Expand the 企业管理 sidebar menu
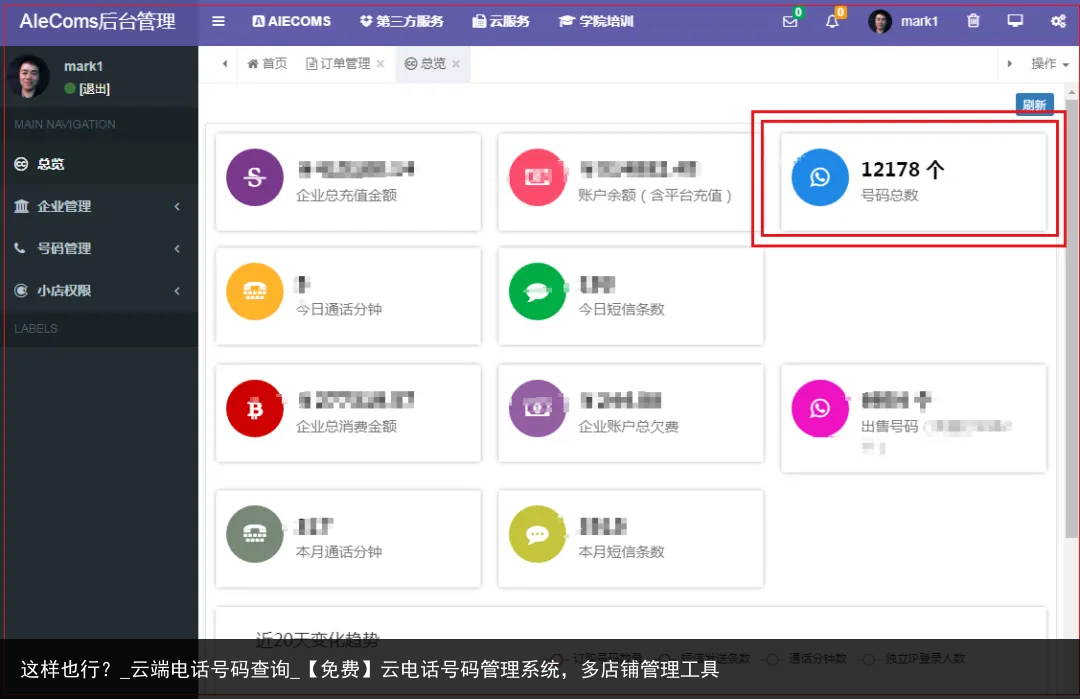Image resolution: width=1080 pixels, height=699 pixels. 99,207
